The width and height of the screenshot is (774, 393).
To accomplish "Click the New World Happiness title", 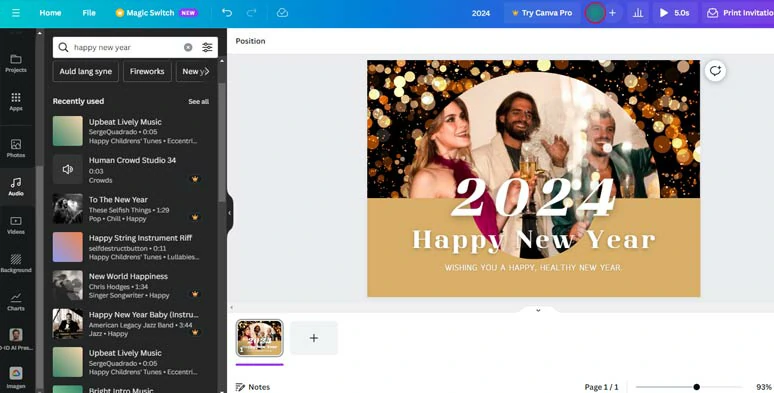I will point(128,276).
